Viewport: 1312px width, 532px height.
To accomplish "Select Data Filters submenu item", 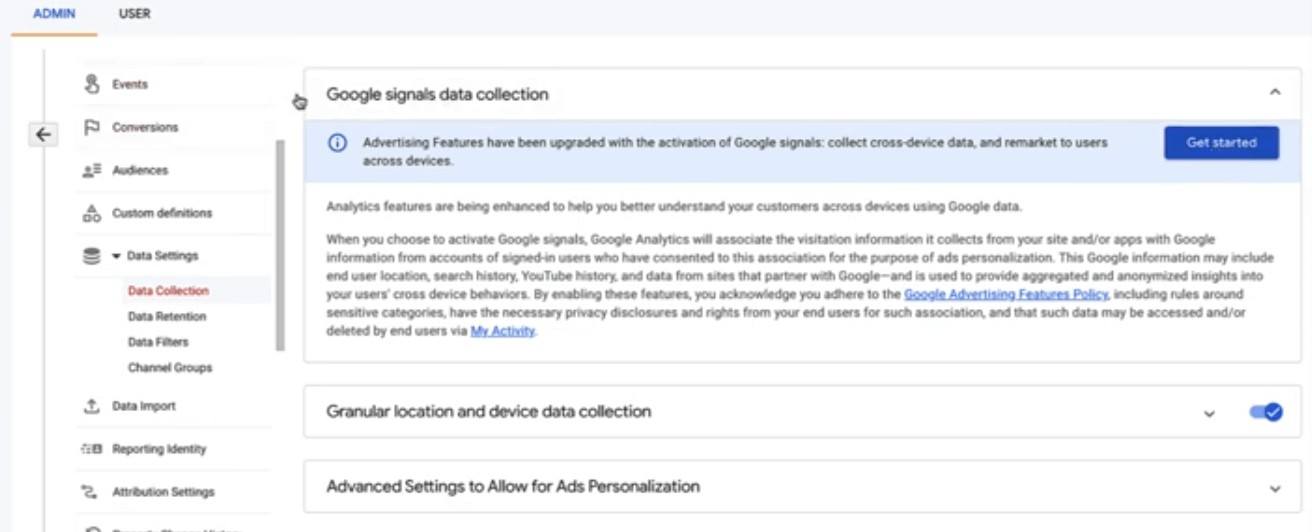I will (158, 342).
